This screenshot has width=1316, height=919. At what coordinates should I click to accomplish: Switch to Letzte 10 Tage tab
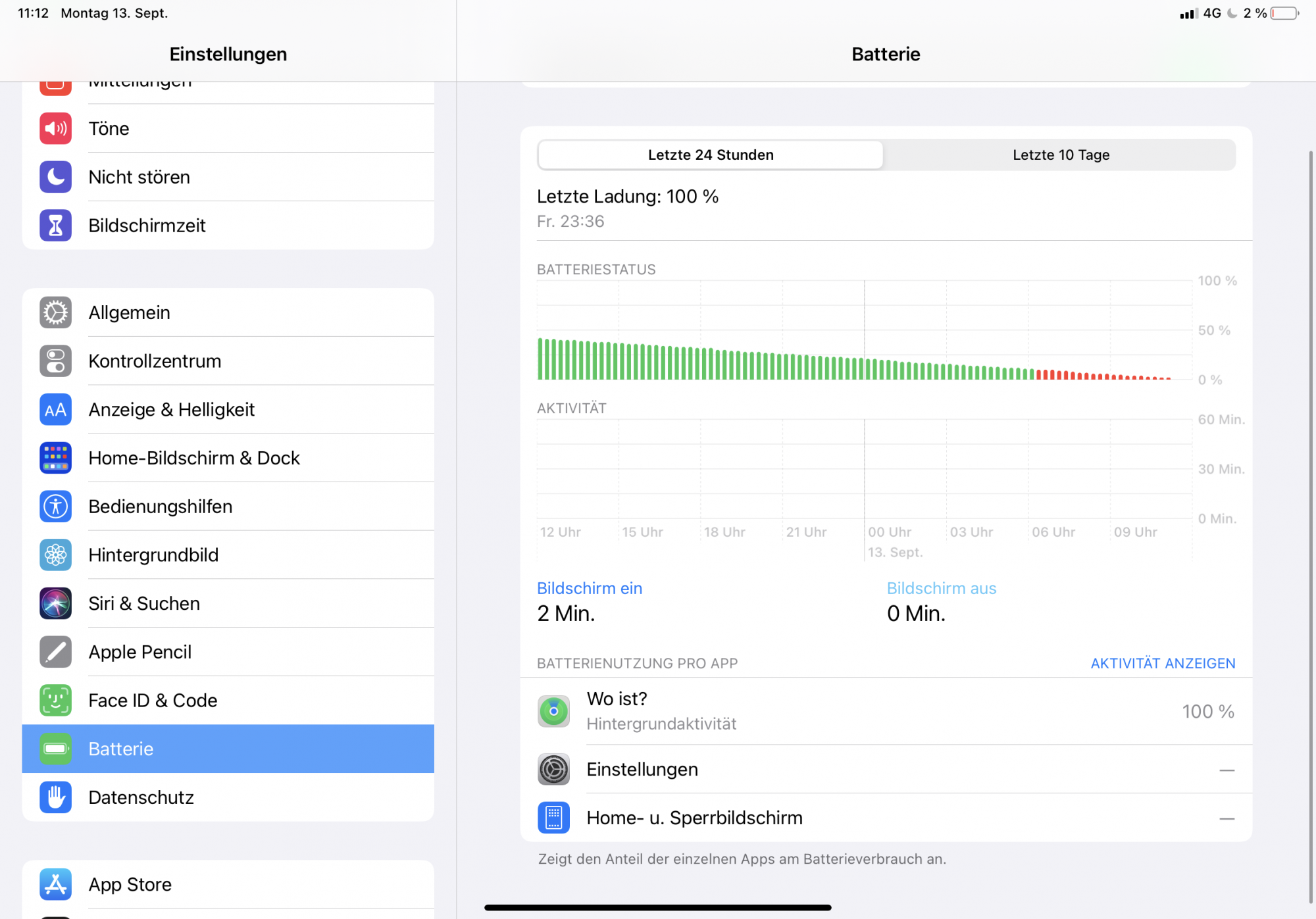(1061, 155)
